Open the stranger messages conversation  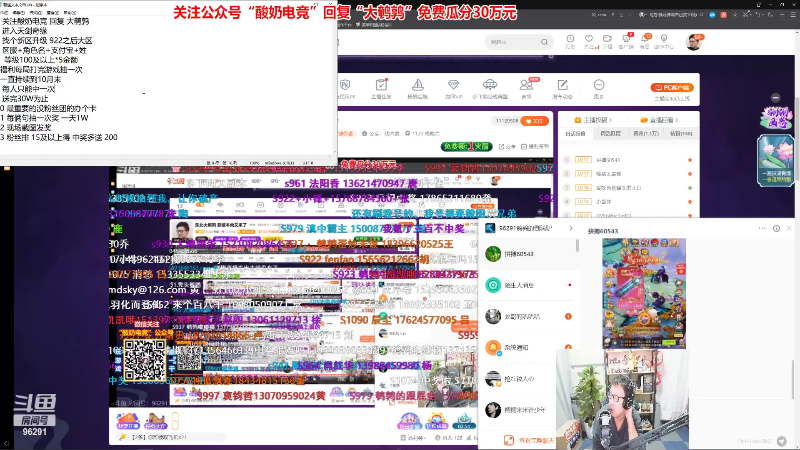pyautogui.click(x=530, y=285)
